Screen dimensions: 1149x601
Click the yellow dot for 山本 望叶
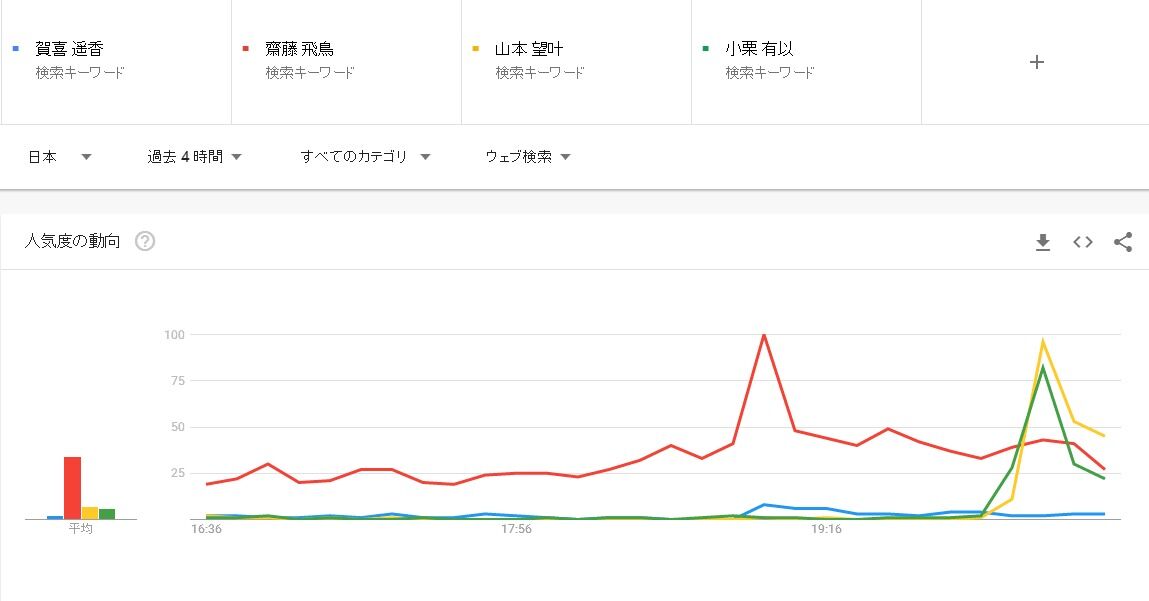point(476,48)
